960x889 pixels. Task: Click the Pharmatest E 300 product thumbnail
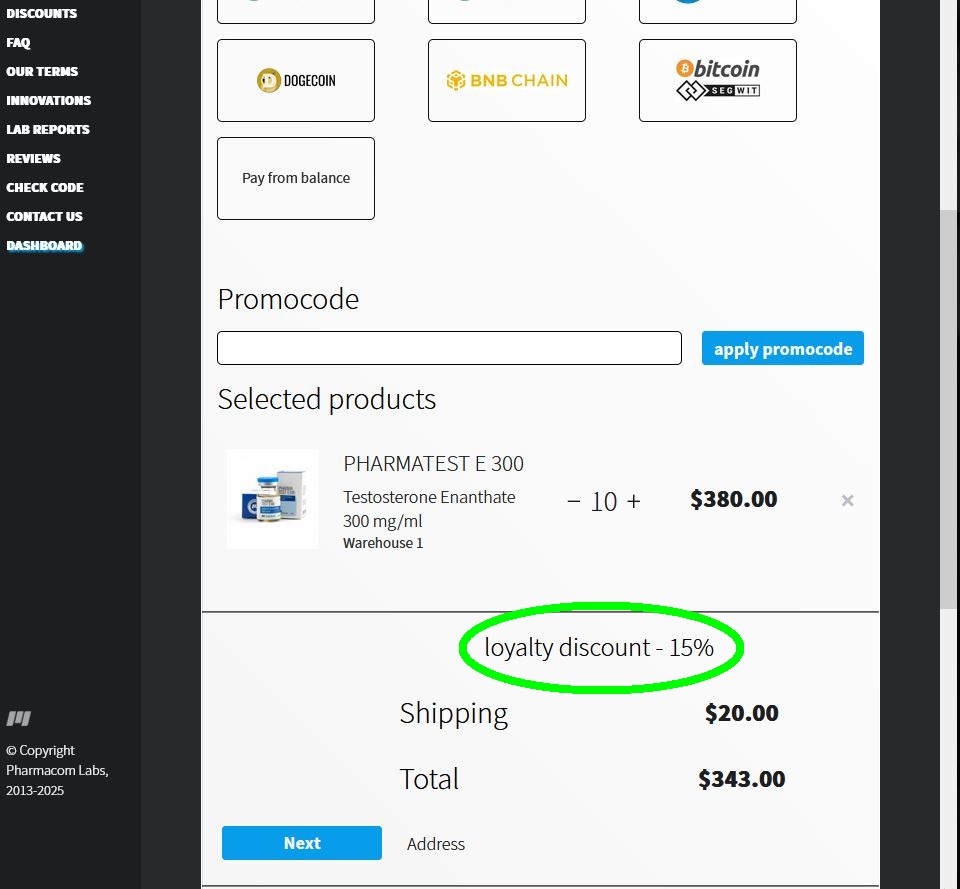click(x=272, y=499)
